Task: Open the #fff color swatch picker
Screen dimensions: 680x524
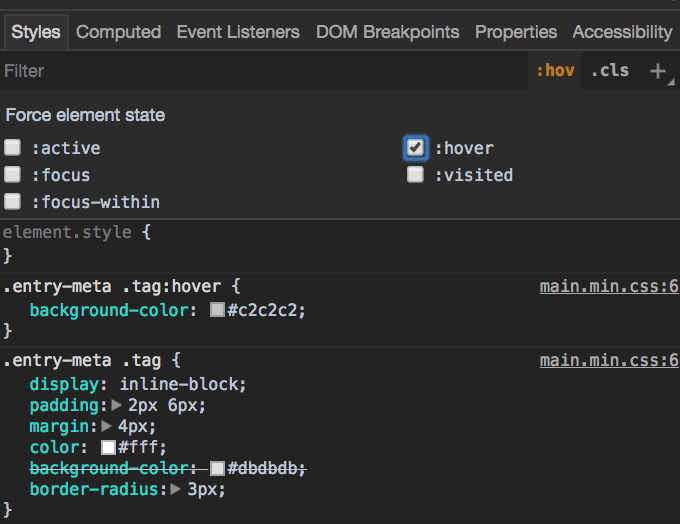Action: click(109, 448)
